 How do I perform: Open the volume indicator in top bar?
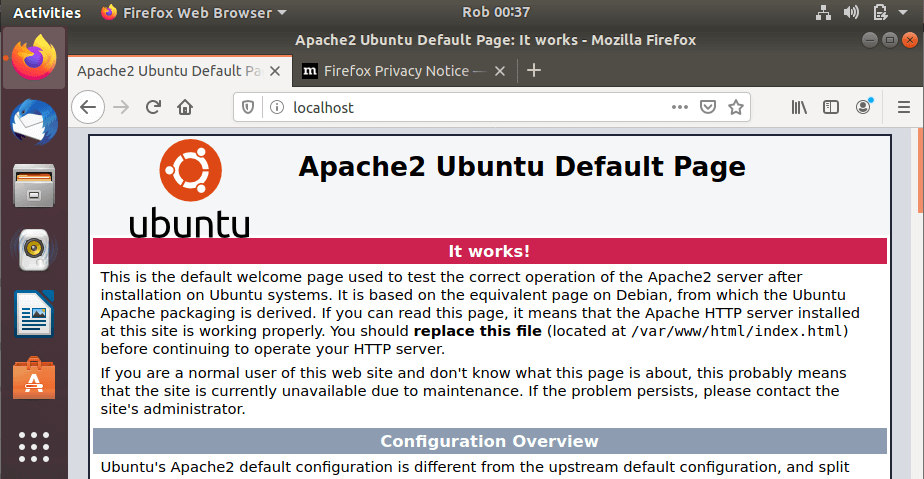pyautogui.click(x=852, y=12)
